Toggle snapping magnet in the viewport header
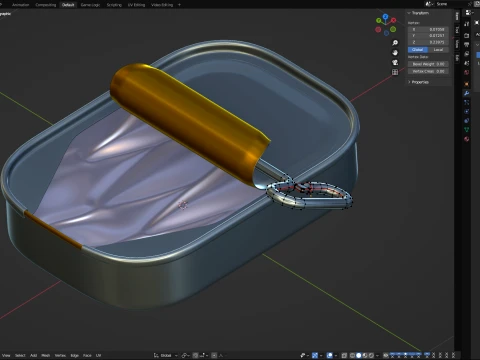This screenshot has width=480, height=360. [196, 355]
